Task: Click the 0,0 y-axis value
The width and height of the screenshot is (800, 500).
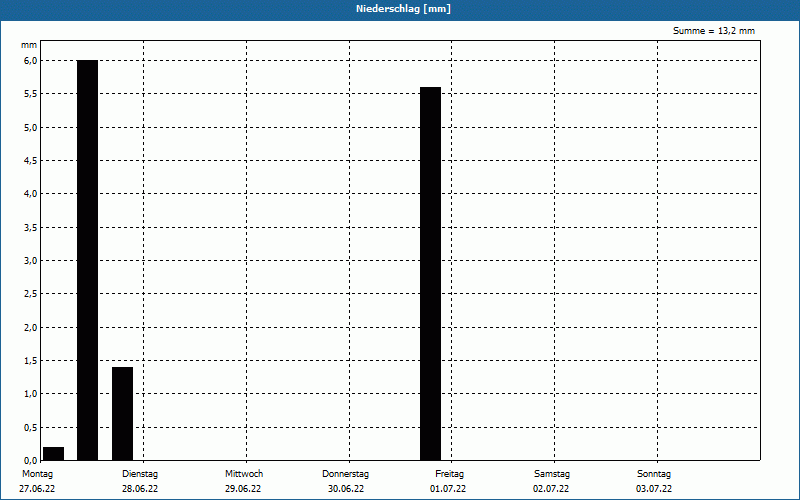Action: (31, 461)
